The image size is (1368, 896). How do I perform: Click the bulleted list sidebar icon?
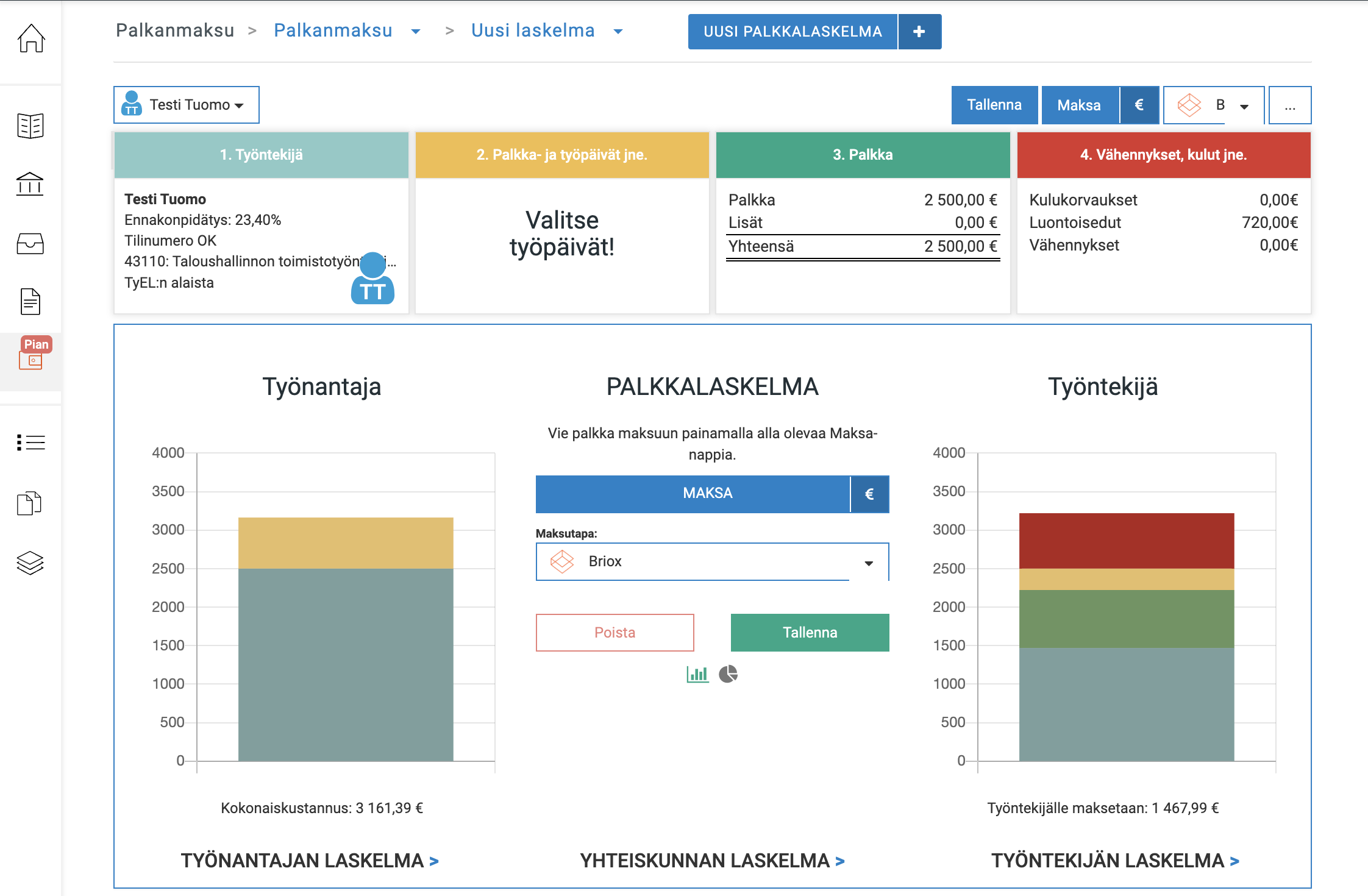[30, 443]
